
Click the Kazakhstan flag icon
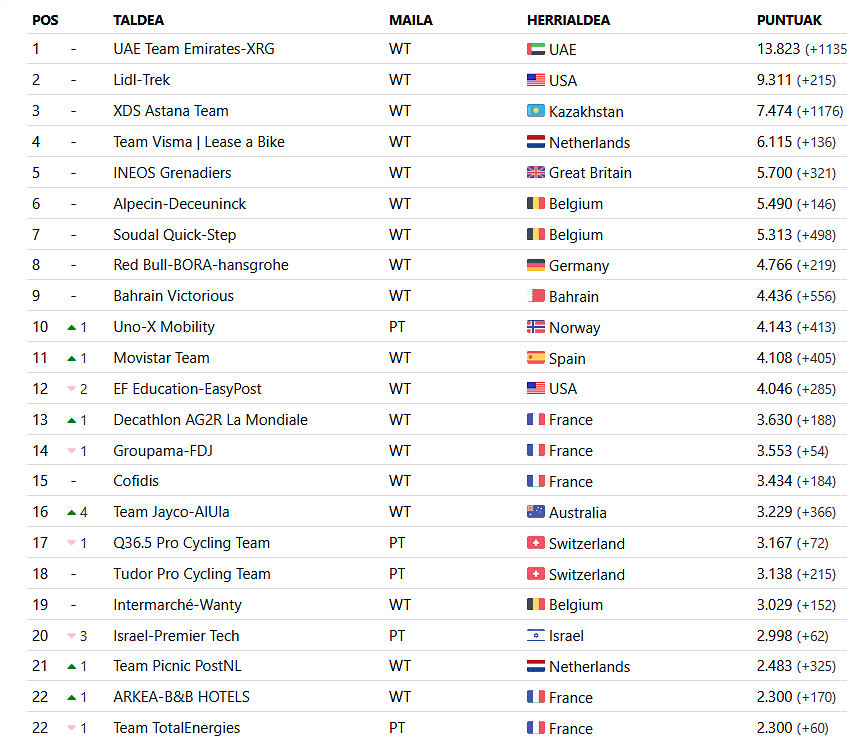tap(536, 111)
